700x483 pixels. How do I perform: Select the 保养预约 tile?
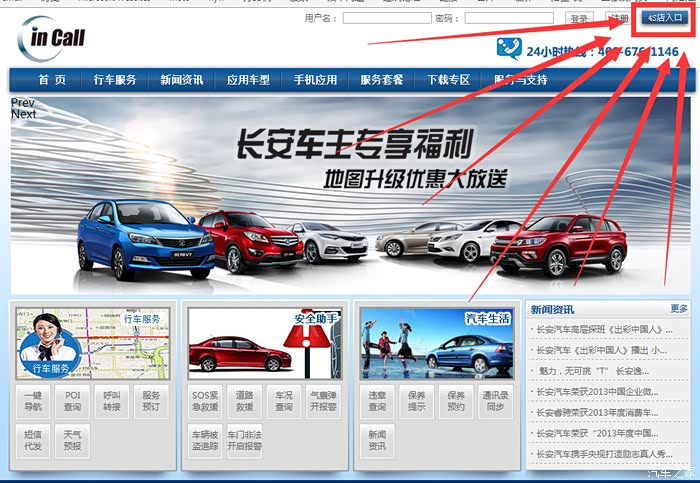coord(456,401)
